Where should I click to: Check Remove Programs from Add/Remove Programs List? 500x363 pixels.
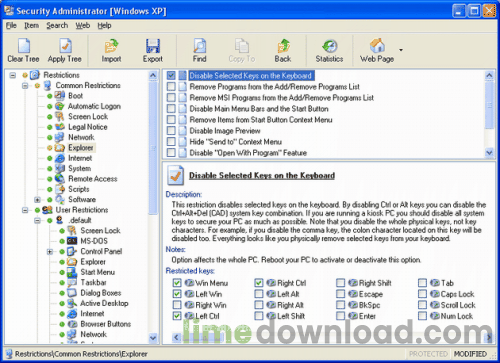(171, 87)
